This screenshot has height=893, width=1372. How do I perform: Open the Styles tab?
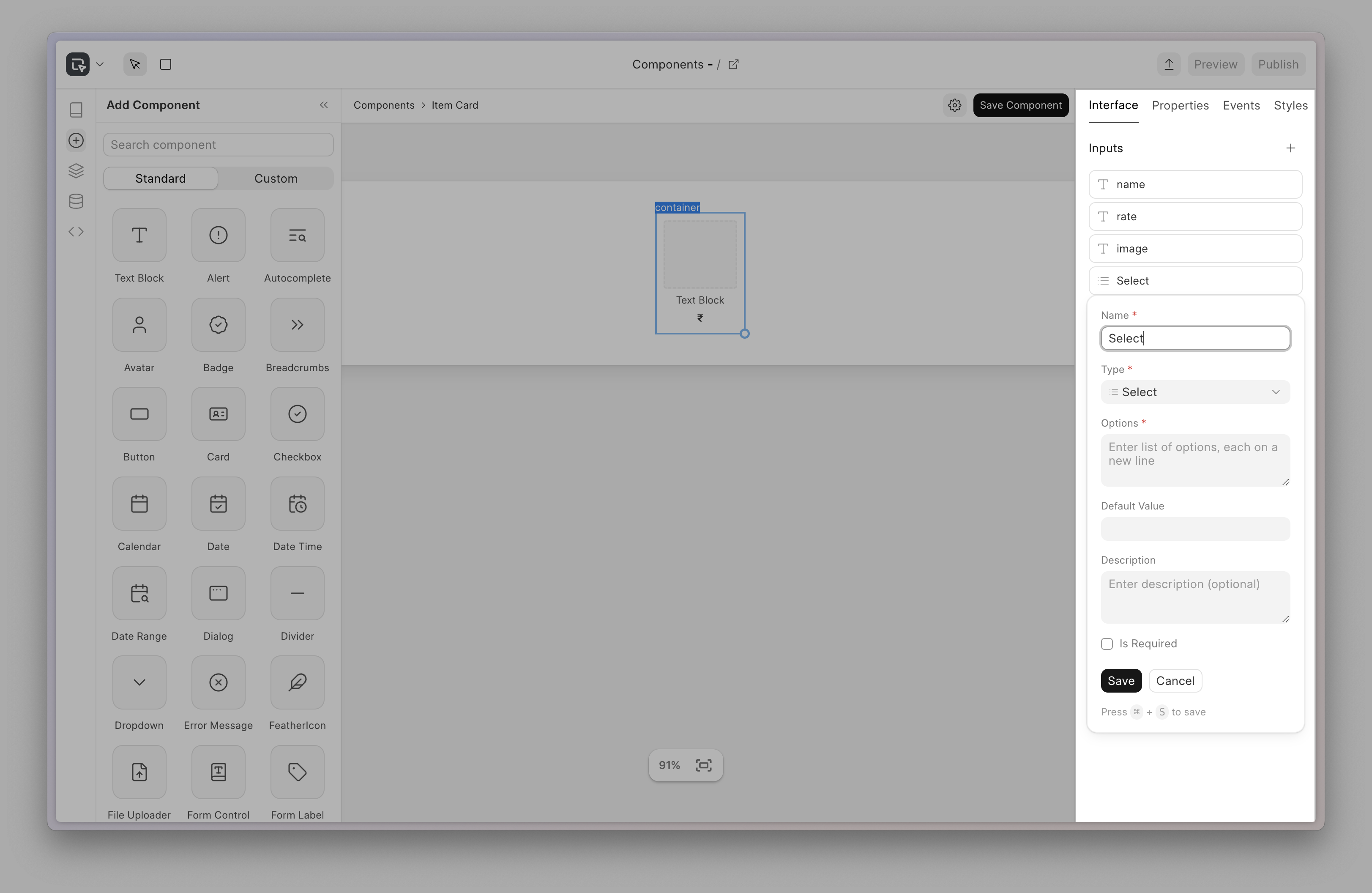(1290, 106)
